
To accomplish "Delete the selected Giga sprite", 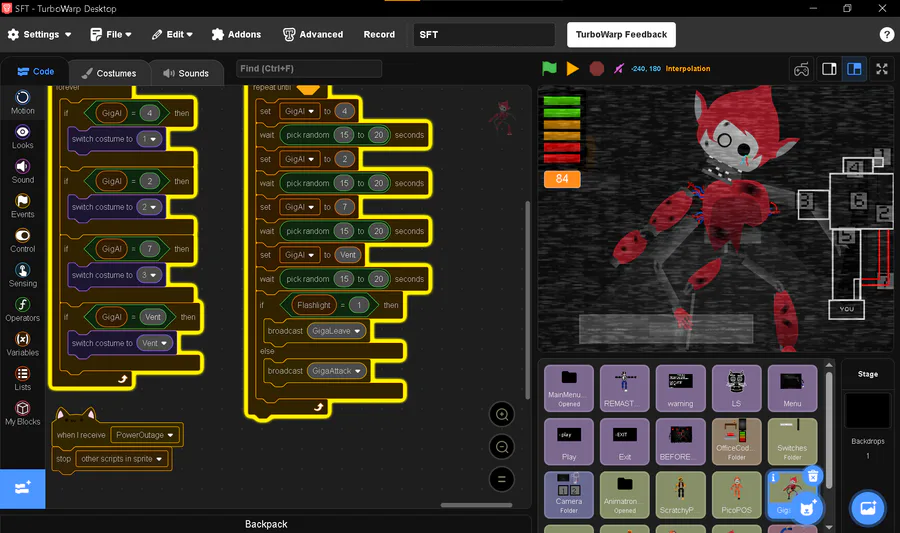I will pyautogui.click(x=813, y=476).
